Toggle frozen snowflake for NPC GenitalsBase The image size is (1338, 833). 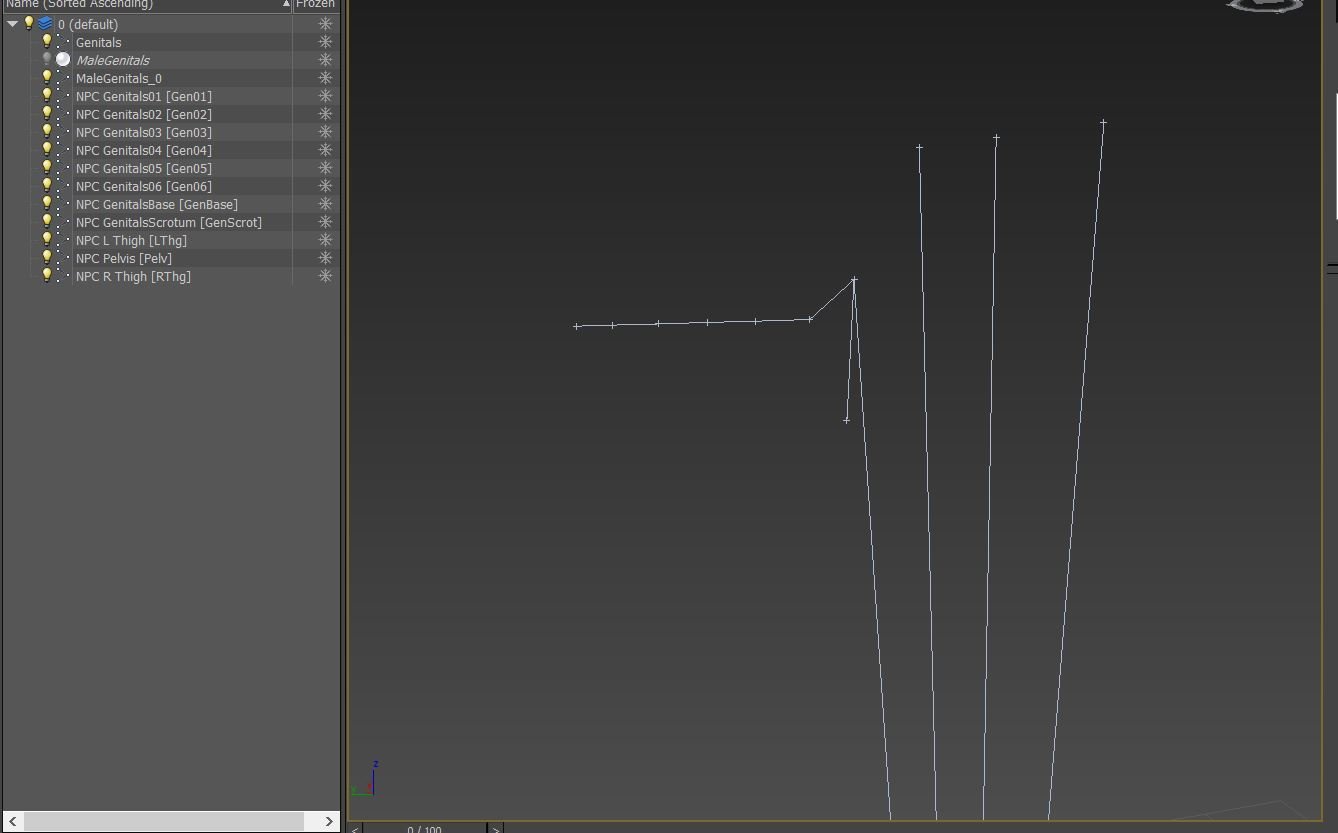325,204
